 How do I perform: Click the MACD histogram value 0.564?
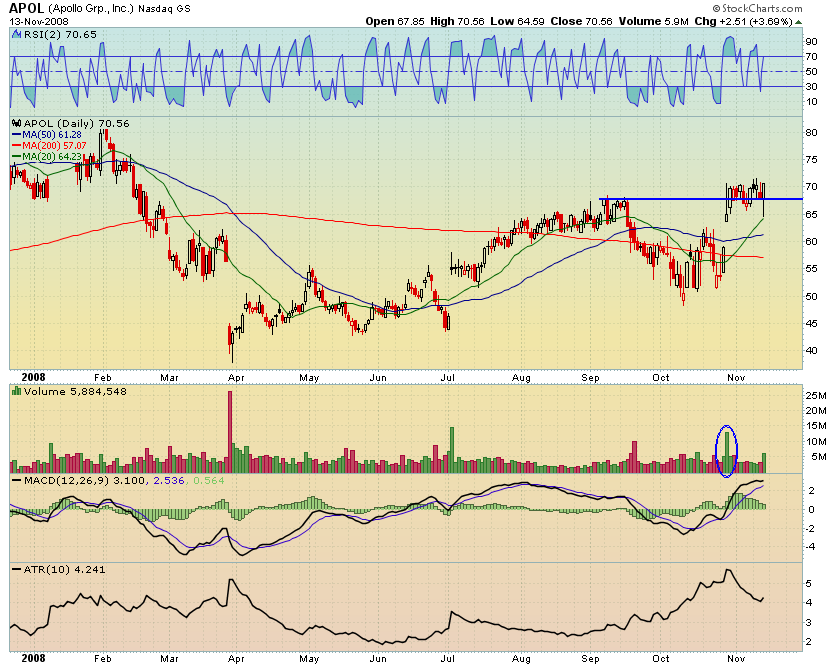coord(209,481)
